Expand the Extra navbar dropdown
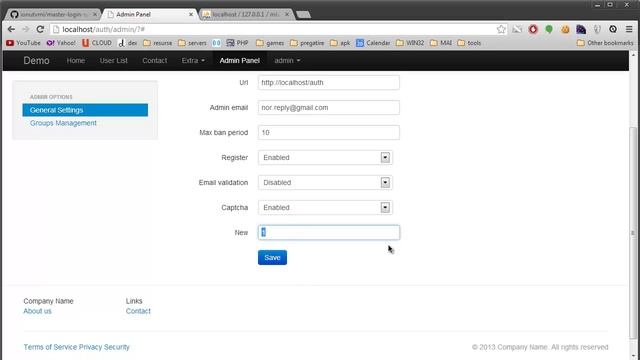Image resolution: width=640 pixels, height=360 pixels. pos(193,60)
